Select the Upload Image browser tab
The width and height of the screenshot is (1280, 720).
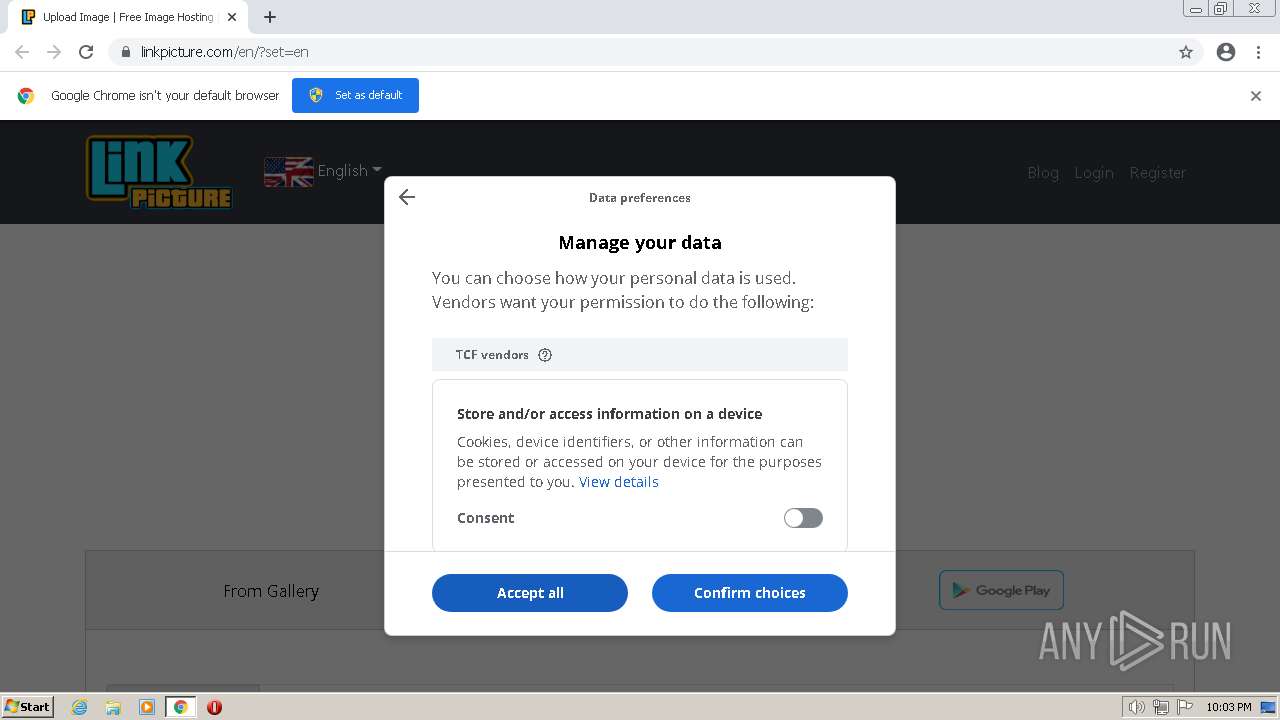coord(128,17)
